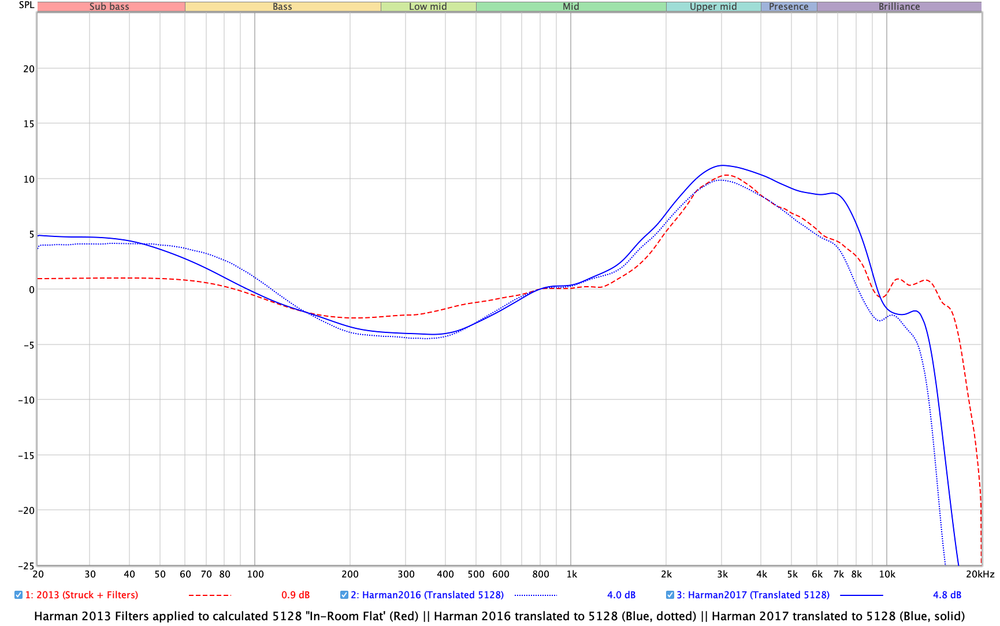Click the graph caption text below legend
Image resolution: width=1000 pixels, height=626 pixels.
499,615
